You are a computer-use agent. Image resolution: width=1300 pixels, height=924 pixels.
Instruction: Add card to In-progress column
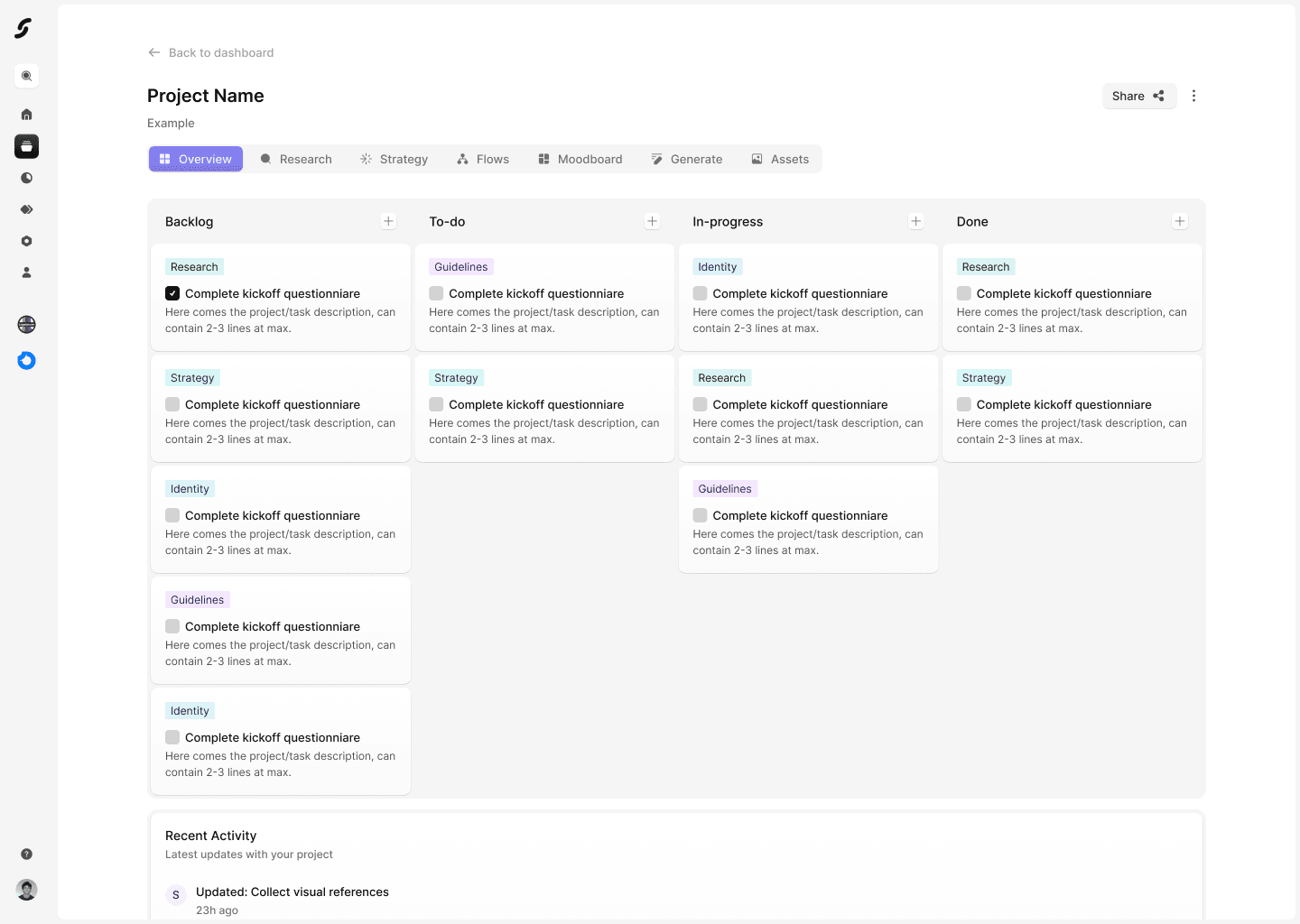tap(915, 221)
